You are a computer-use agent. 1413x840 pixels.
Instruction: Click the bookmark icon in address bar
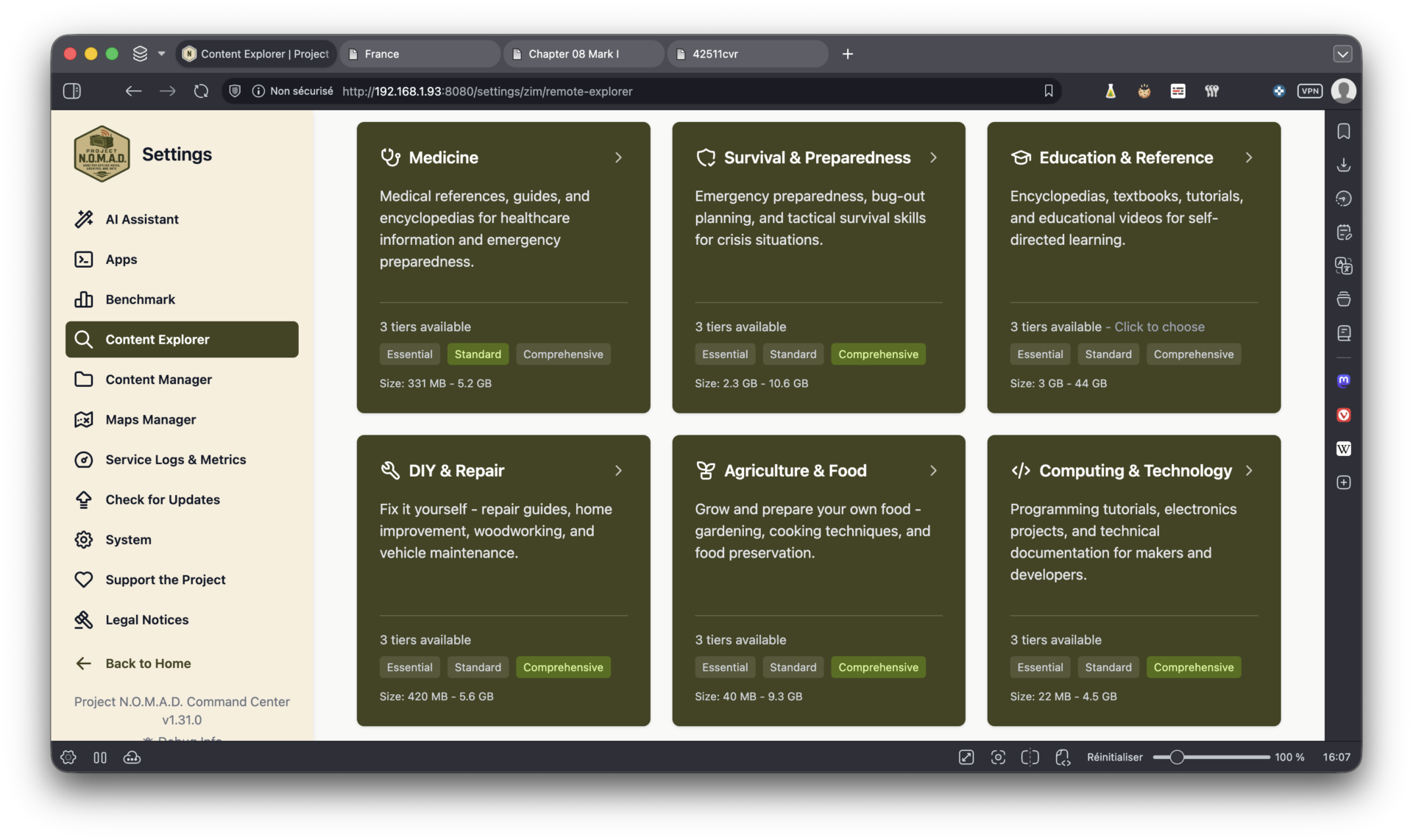coord(1048,91)
